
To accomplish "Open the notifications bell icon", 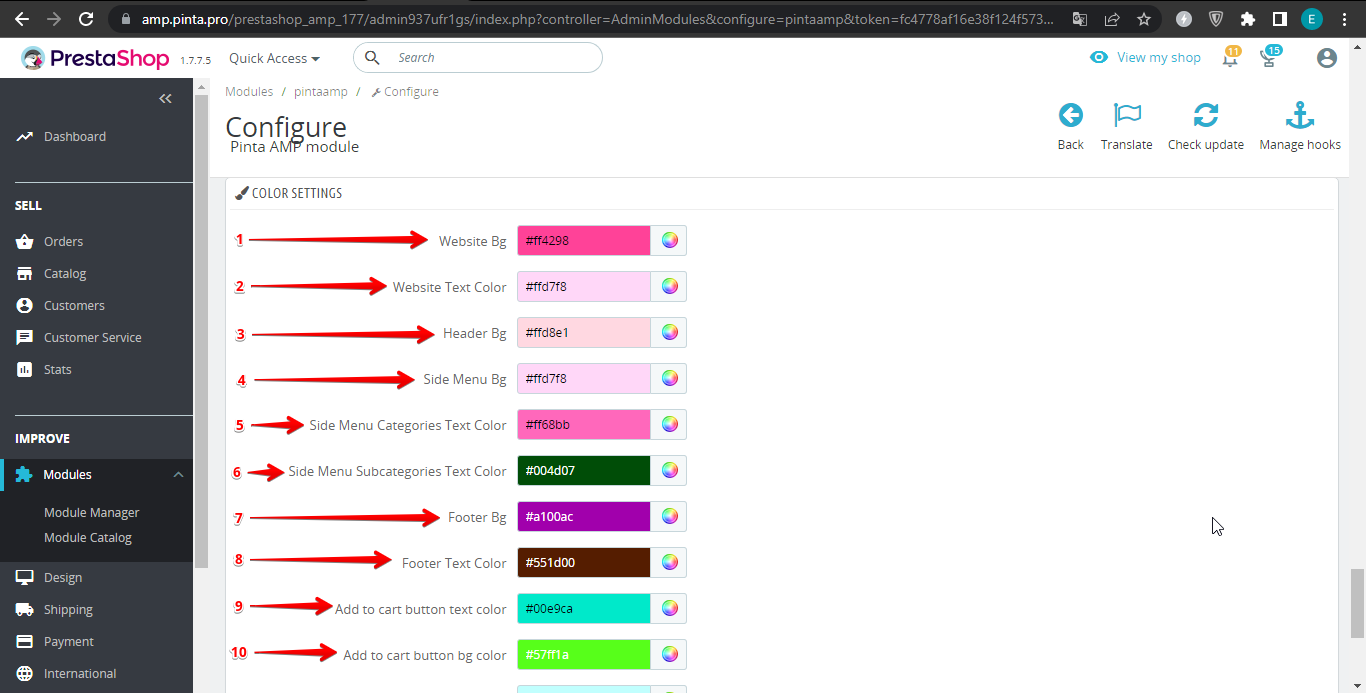I will (x=1230, y=58).
